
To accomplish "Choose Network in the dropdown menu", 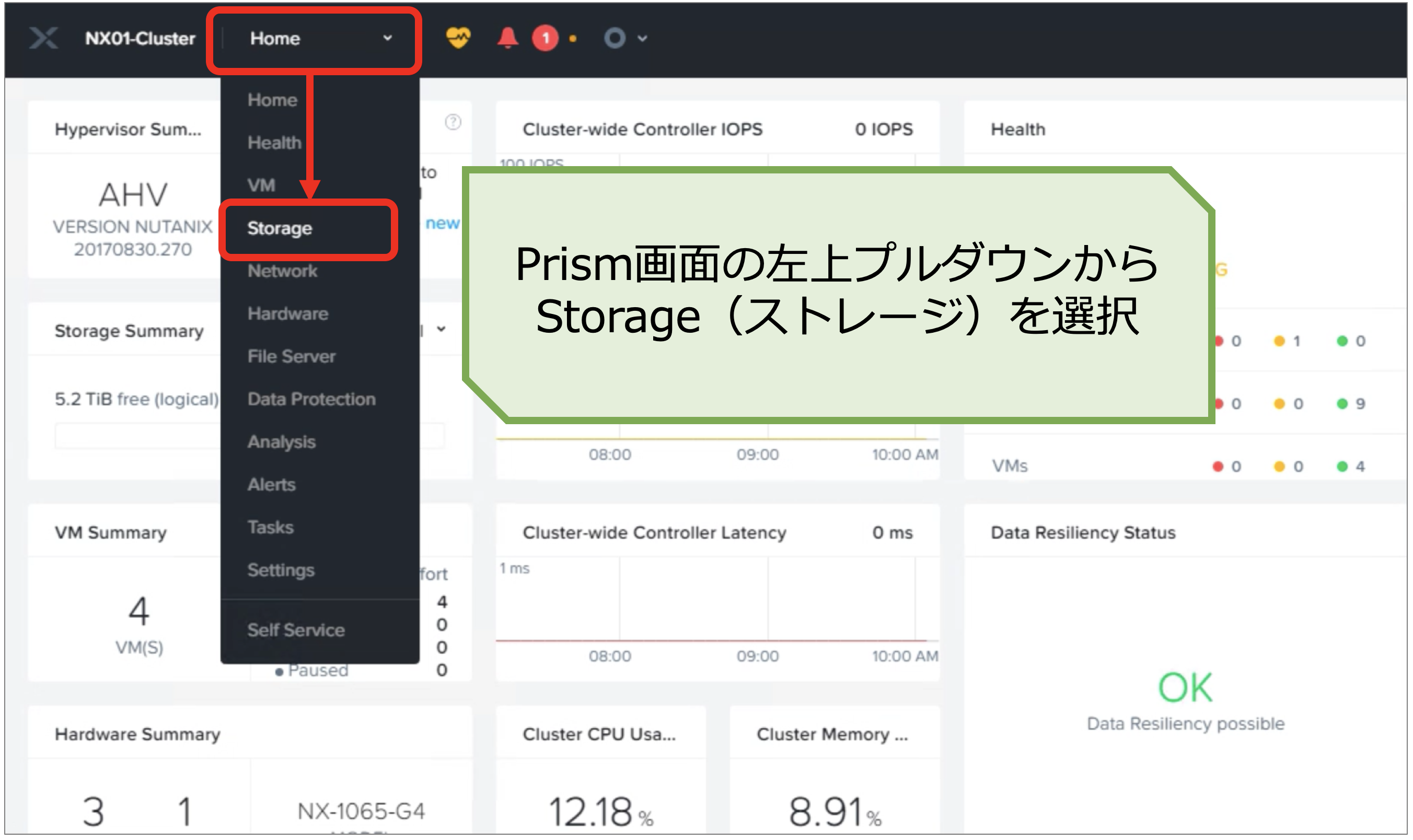I will (x=282, y=271).
